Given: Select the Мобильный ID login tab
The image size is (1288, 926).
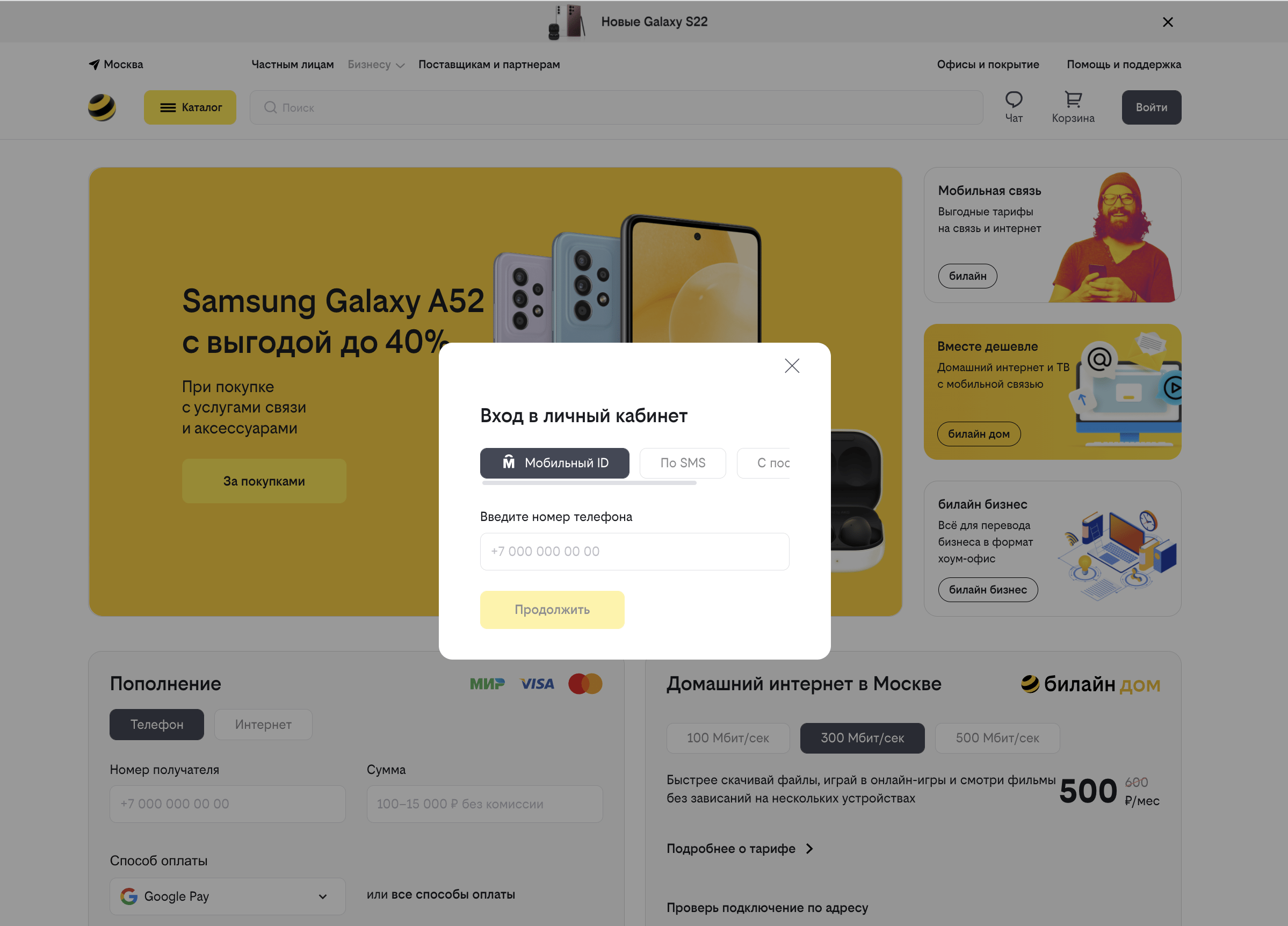Looking at the screenshot, I should point(554,462).
